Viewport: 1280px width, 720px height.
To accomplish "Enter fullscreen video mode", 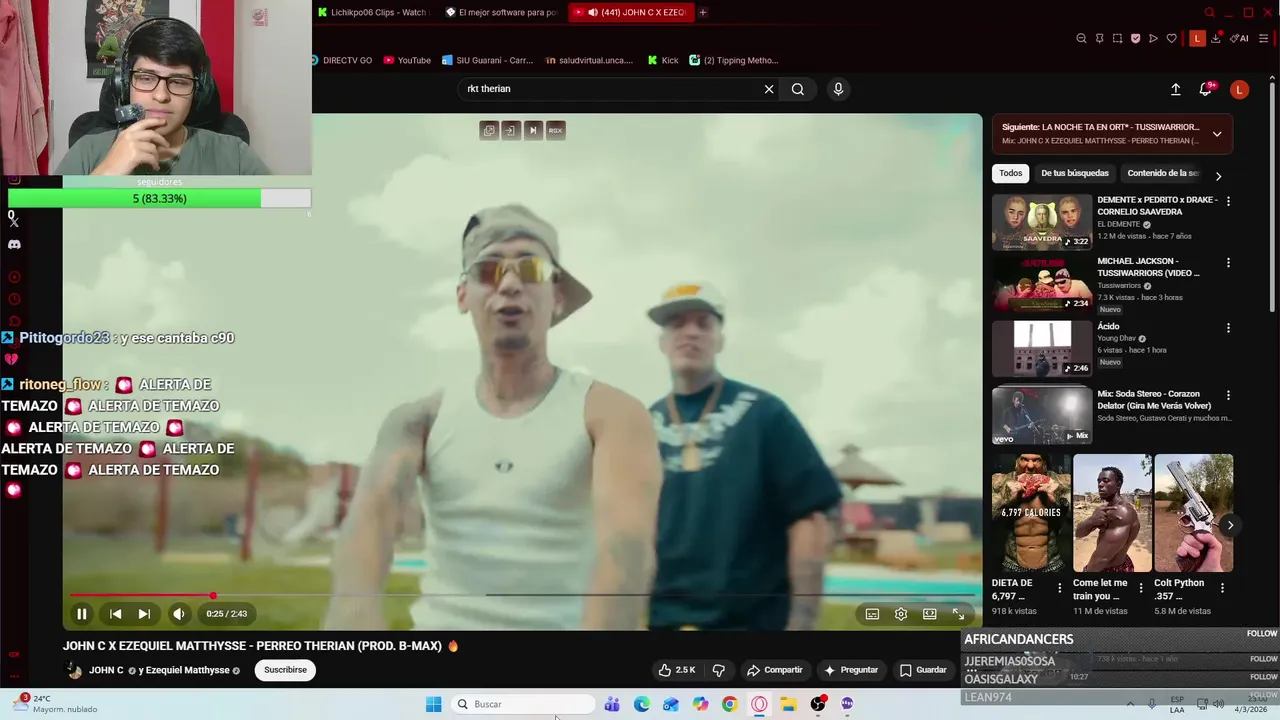I will [x=958, y=614].
